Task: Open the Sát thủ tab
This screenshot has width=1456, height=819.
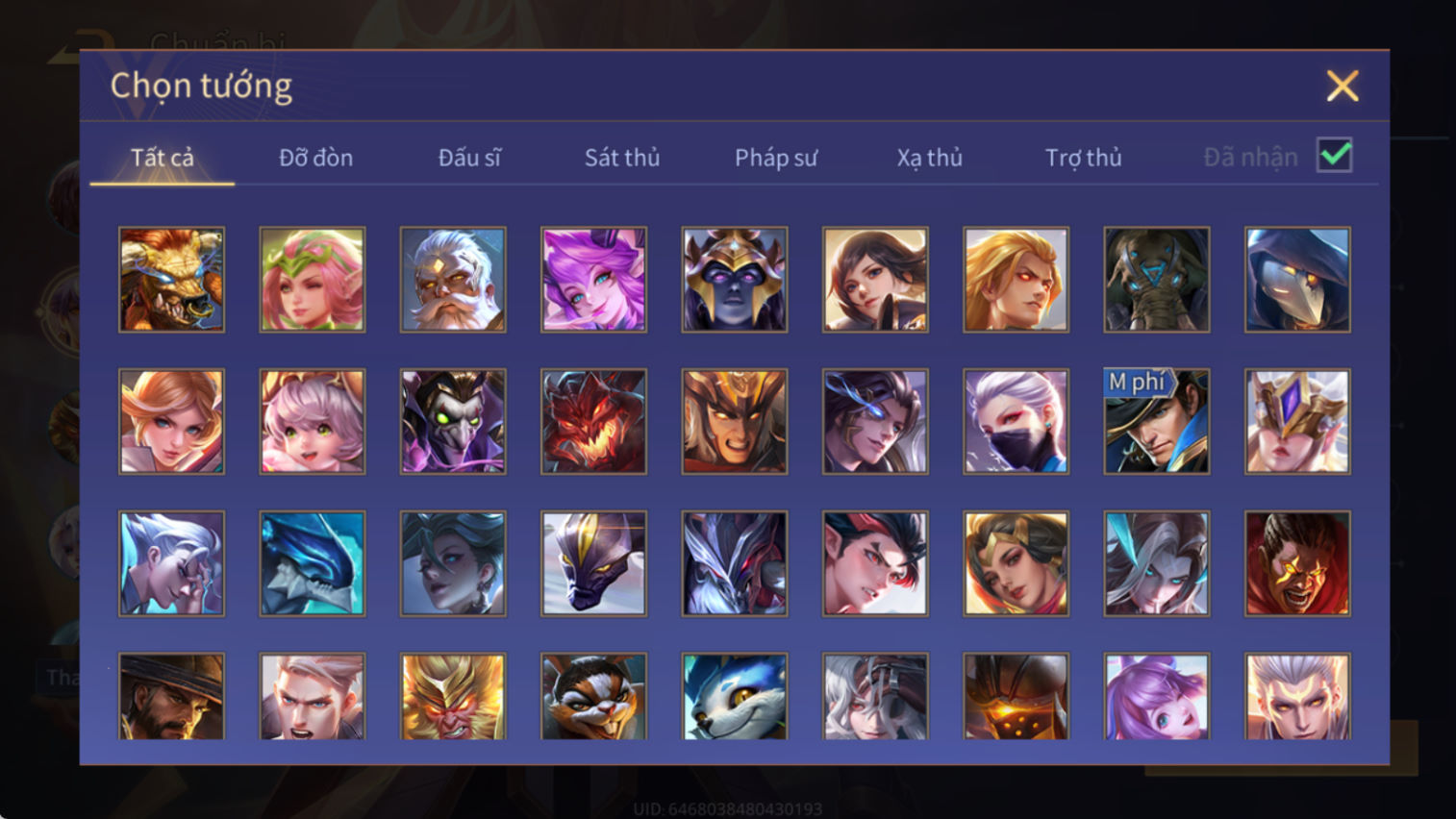Action: pos(622,158)
